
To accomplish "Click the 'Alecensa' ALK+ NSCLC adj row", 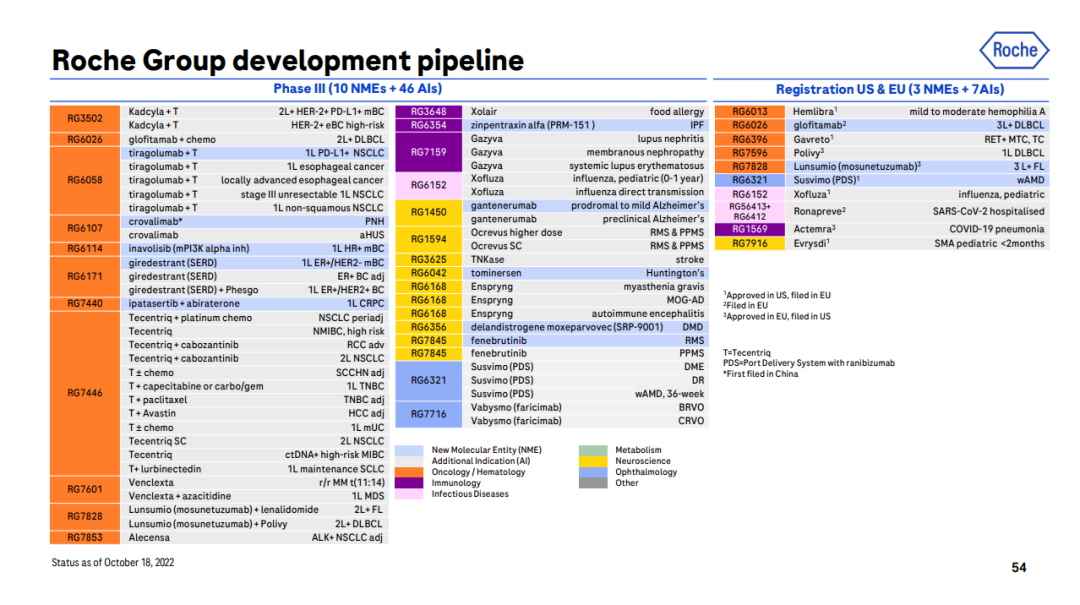I will coord(255,537).
